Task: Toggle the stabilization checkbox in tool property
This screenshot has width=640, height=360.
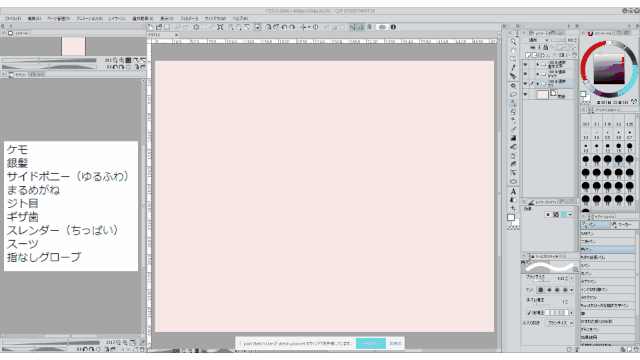Action: pos(529,313)
